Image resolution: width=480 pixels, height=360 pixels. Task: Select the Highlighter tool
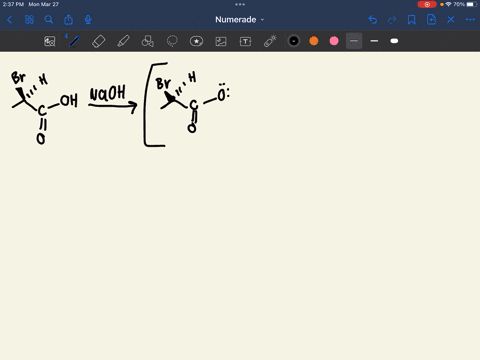(123, 41)
